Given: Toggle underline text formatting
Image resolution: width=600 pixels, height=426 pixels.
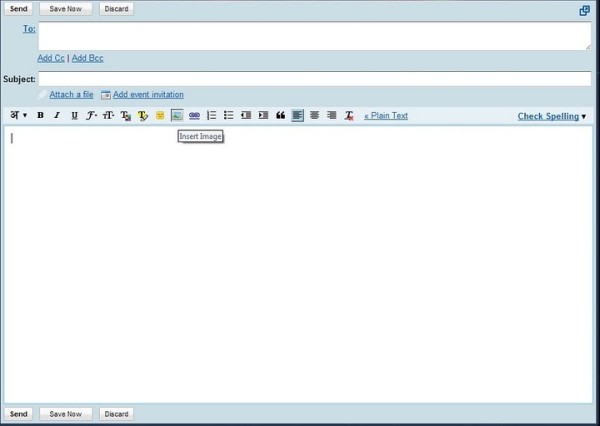Looking at the screenshot, I should coord(74,116).
